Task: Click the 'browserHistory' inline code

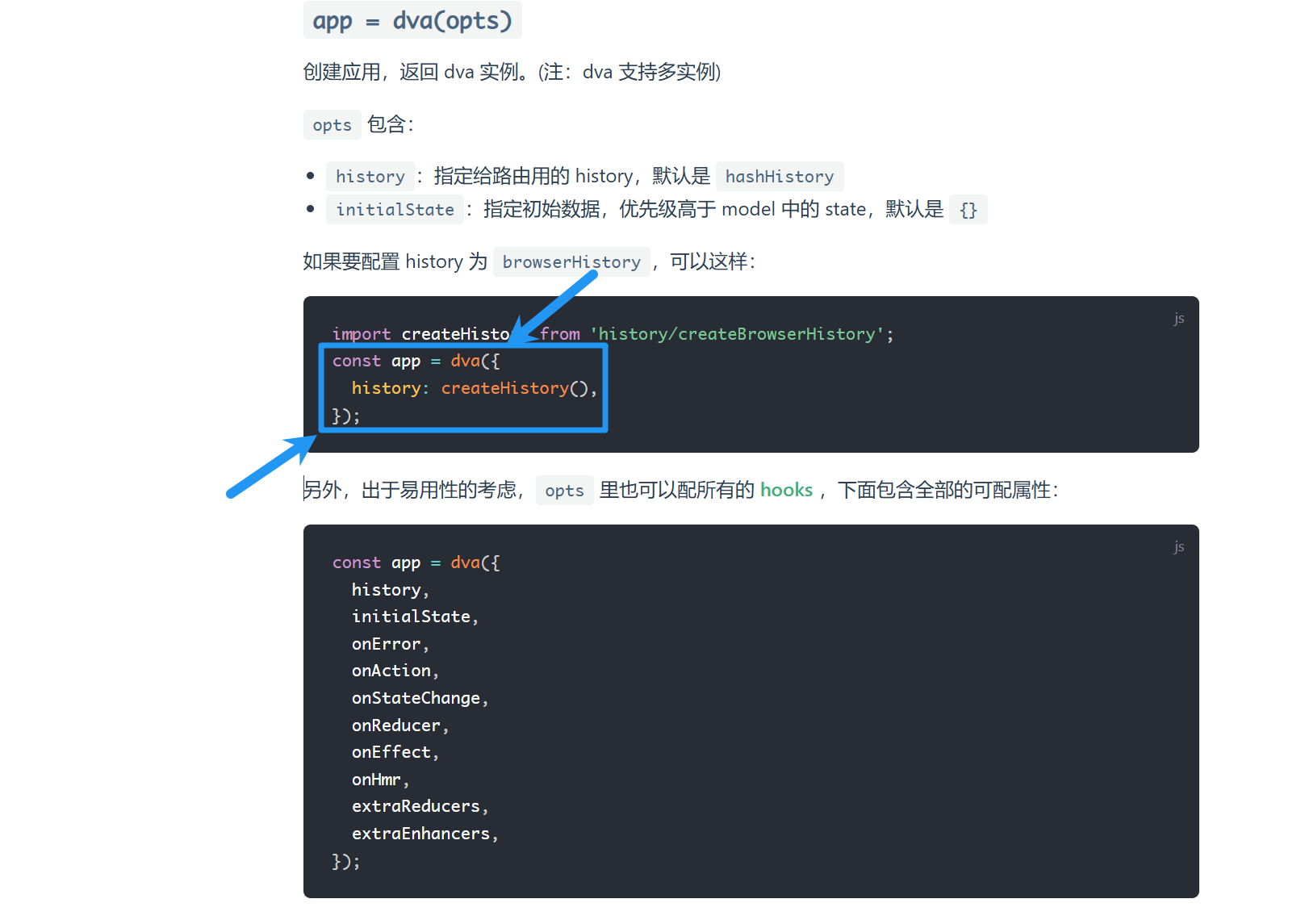Action: (x=571, y=261)
